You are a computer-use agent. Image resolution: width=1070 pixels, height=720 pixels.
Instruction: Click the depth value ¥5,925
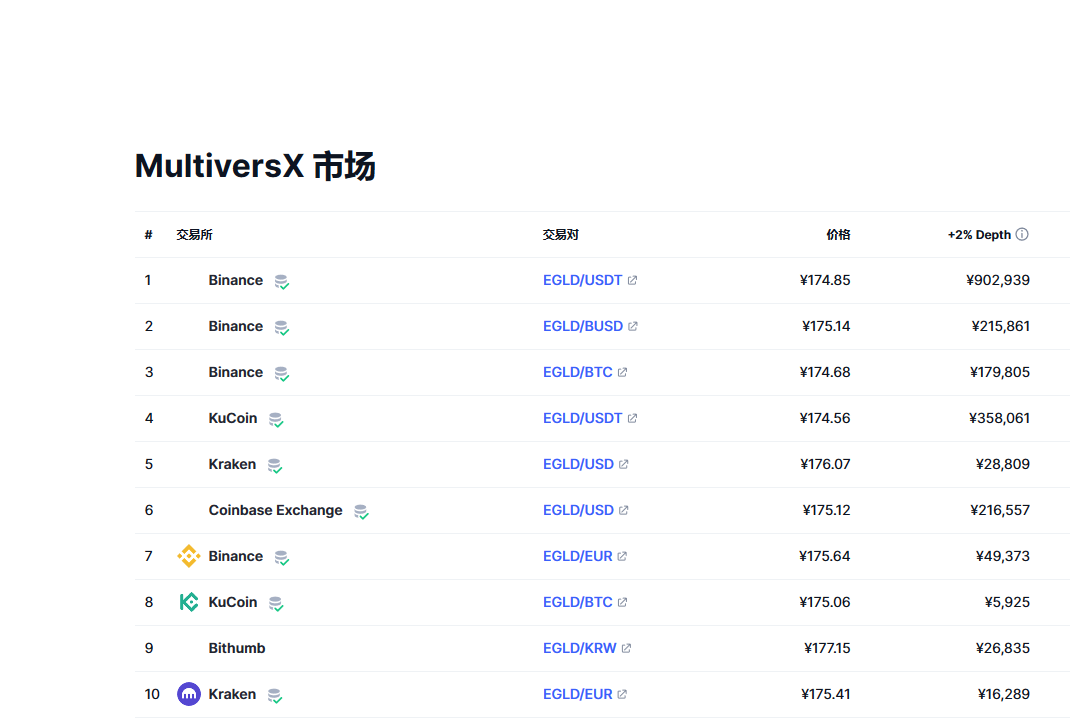point(1007,602)
